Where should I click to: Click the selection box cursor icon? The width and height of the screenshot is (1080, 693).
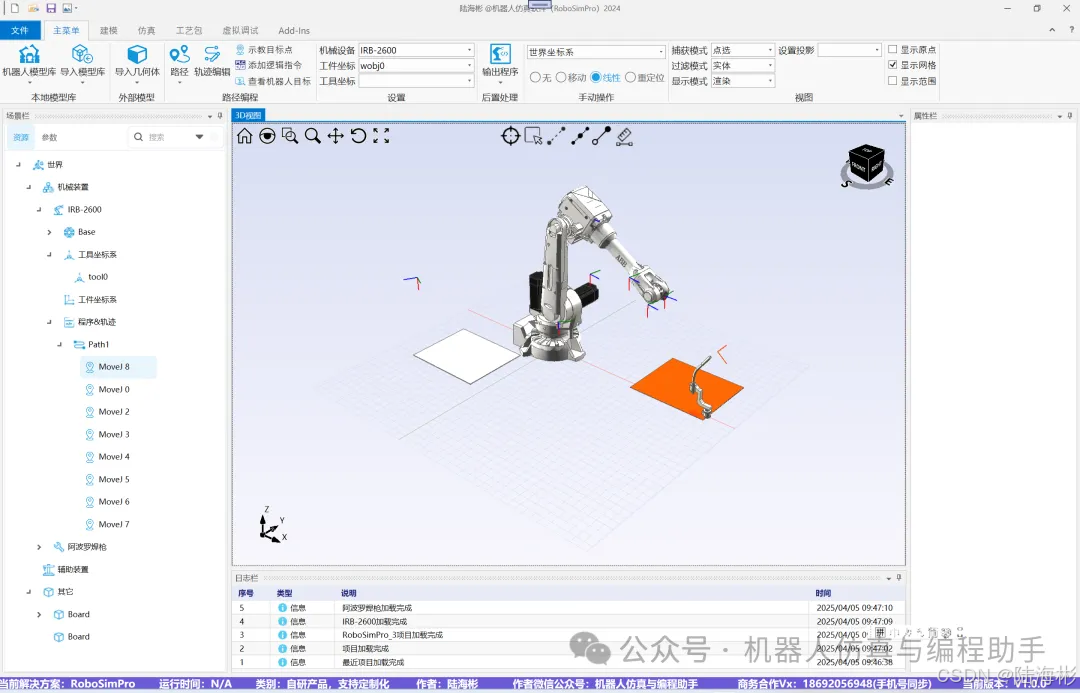[533, 136]
